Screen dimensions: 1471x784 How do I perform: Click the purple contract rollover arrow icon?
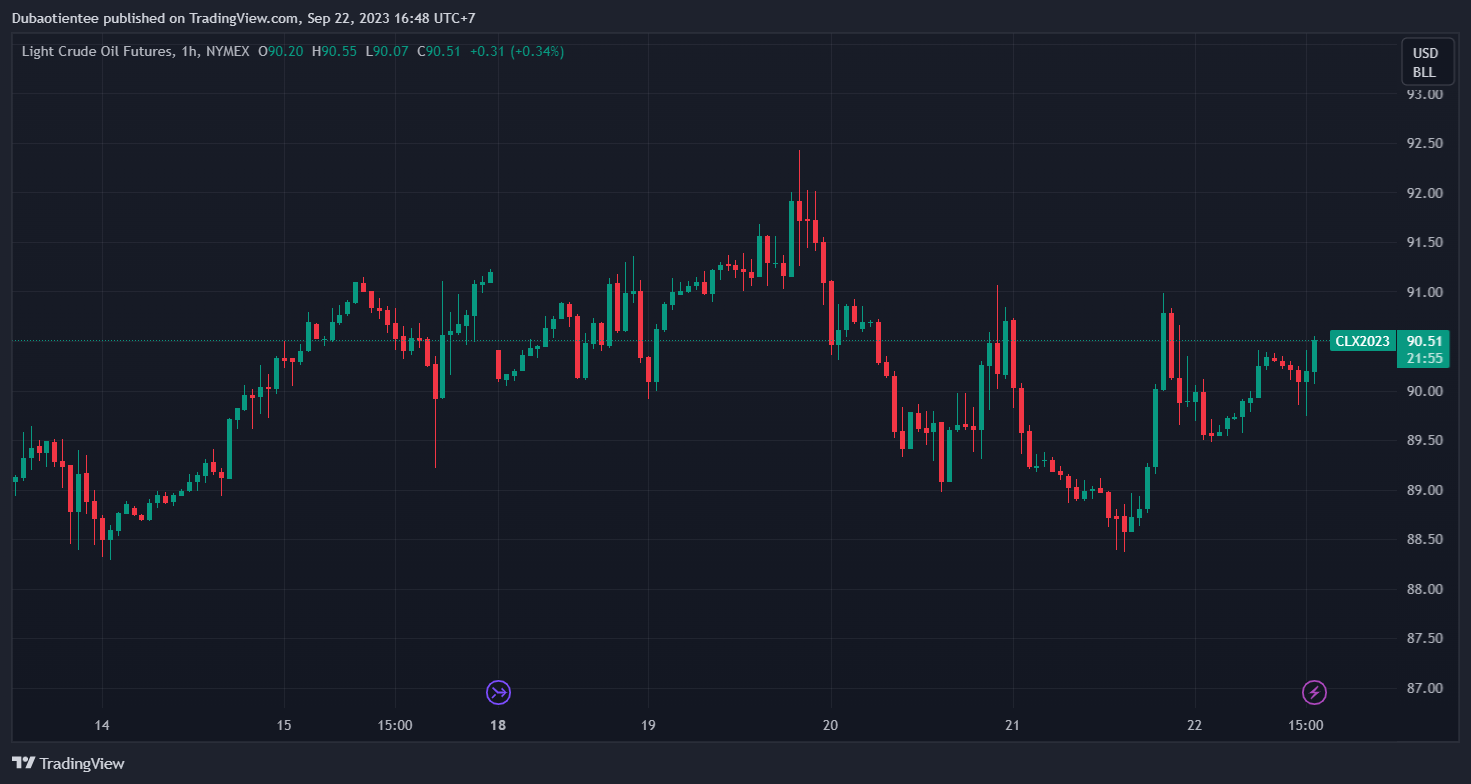point(498,692)
